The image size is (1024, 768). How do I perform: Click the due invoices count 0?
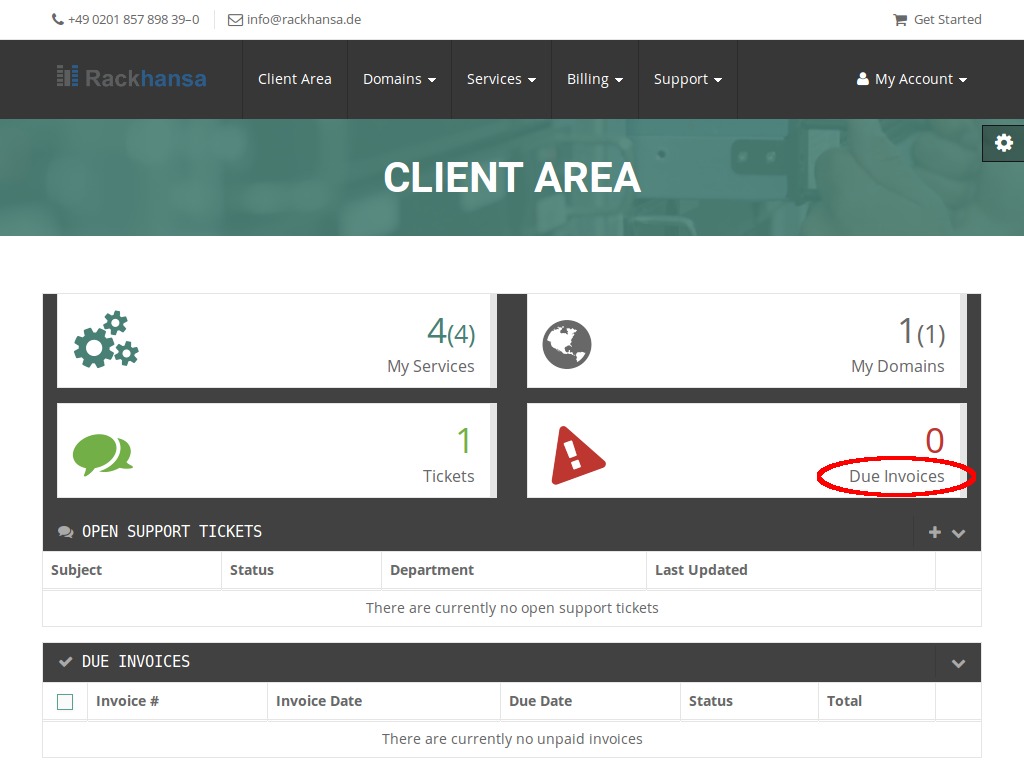(x=935, y=441)
